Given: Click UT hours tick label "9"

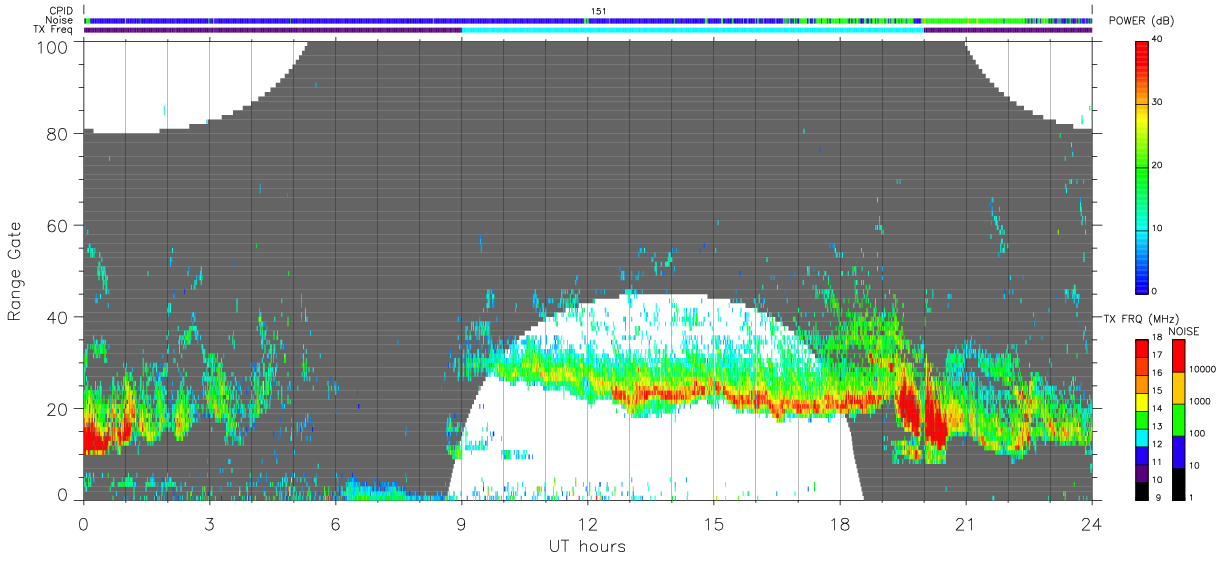Looking at the screenshot, I should point(461,524).
